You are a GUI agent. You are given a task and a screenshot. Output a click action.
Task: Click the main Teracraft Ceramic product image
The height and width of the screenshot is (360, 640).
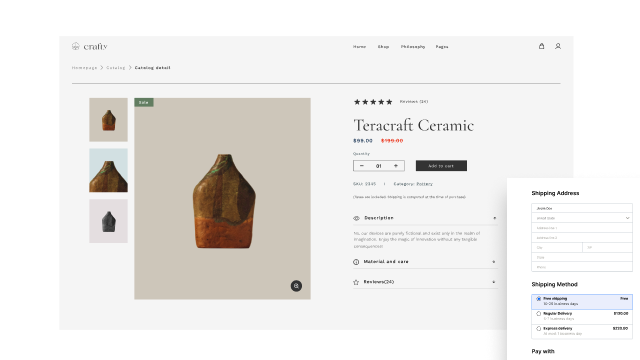[222, 199]
